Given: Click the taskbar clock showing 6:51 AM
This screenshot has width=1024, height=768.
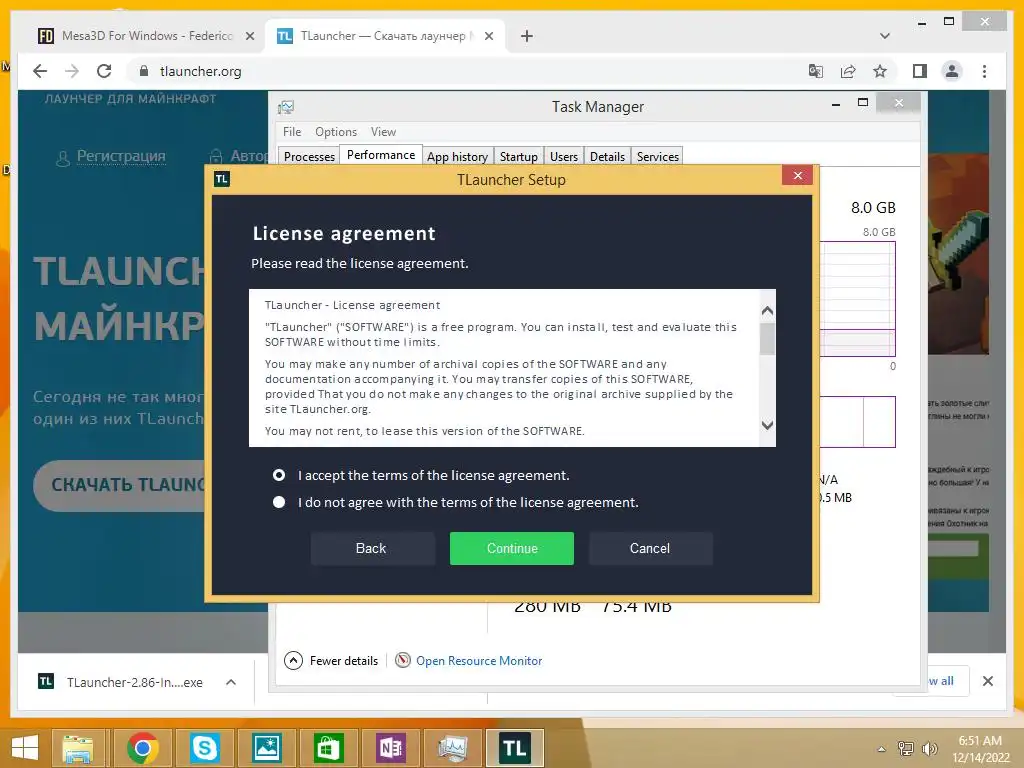Looking at the screenshot, I should [980, 749].
